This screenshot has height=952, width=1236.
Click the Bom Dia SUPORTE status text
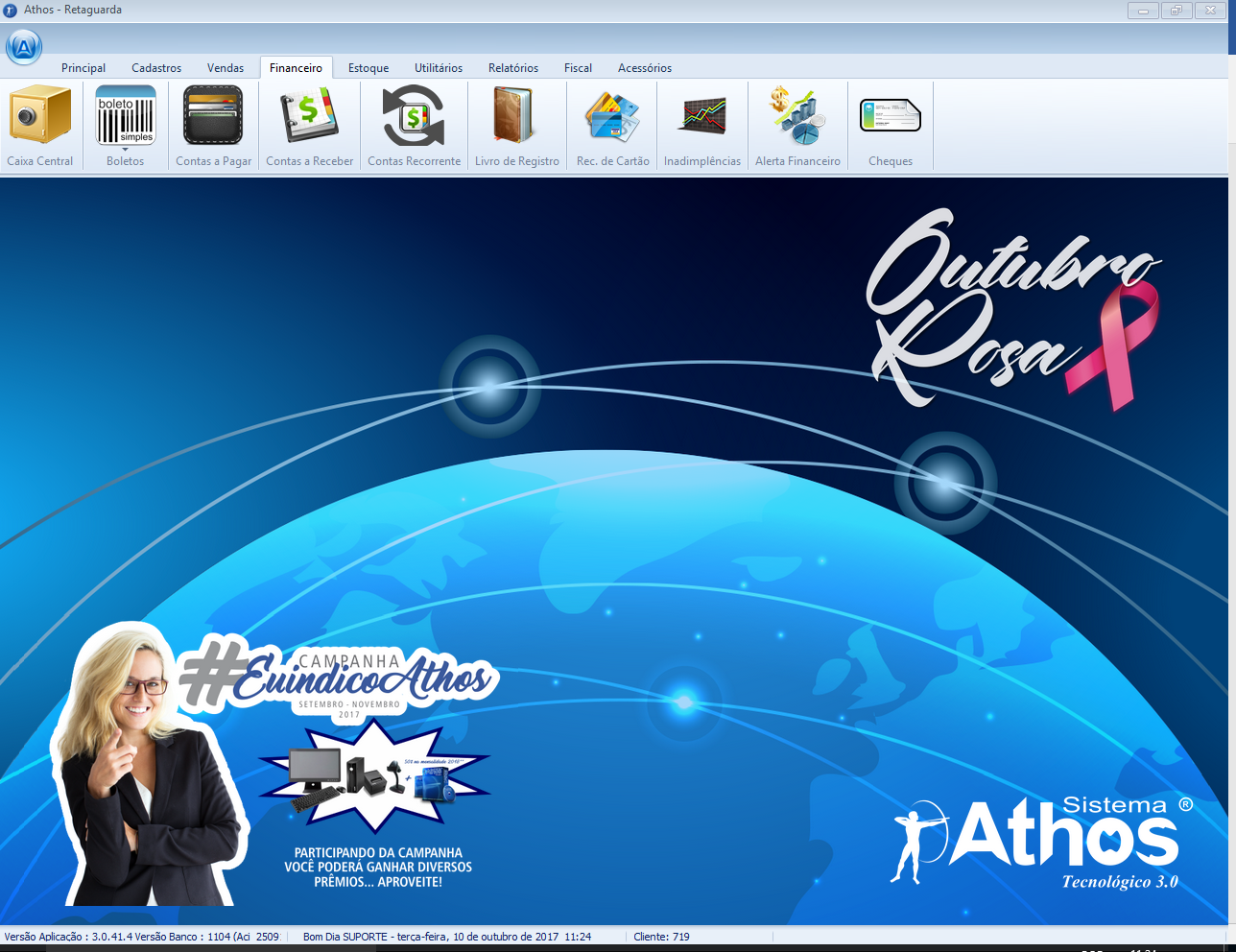point(447,937)
